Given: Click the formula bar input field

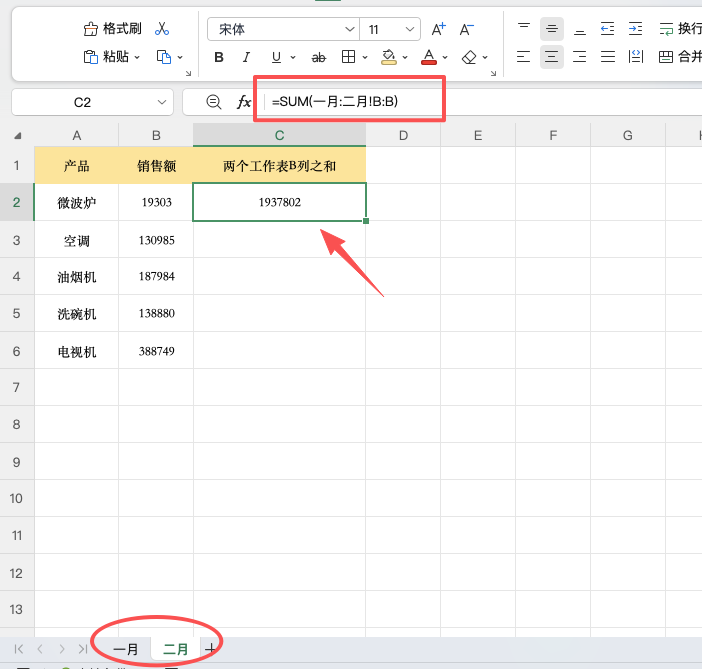Looking at the screenshot, I should (484, 102).
